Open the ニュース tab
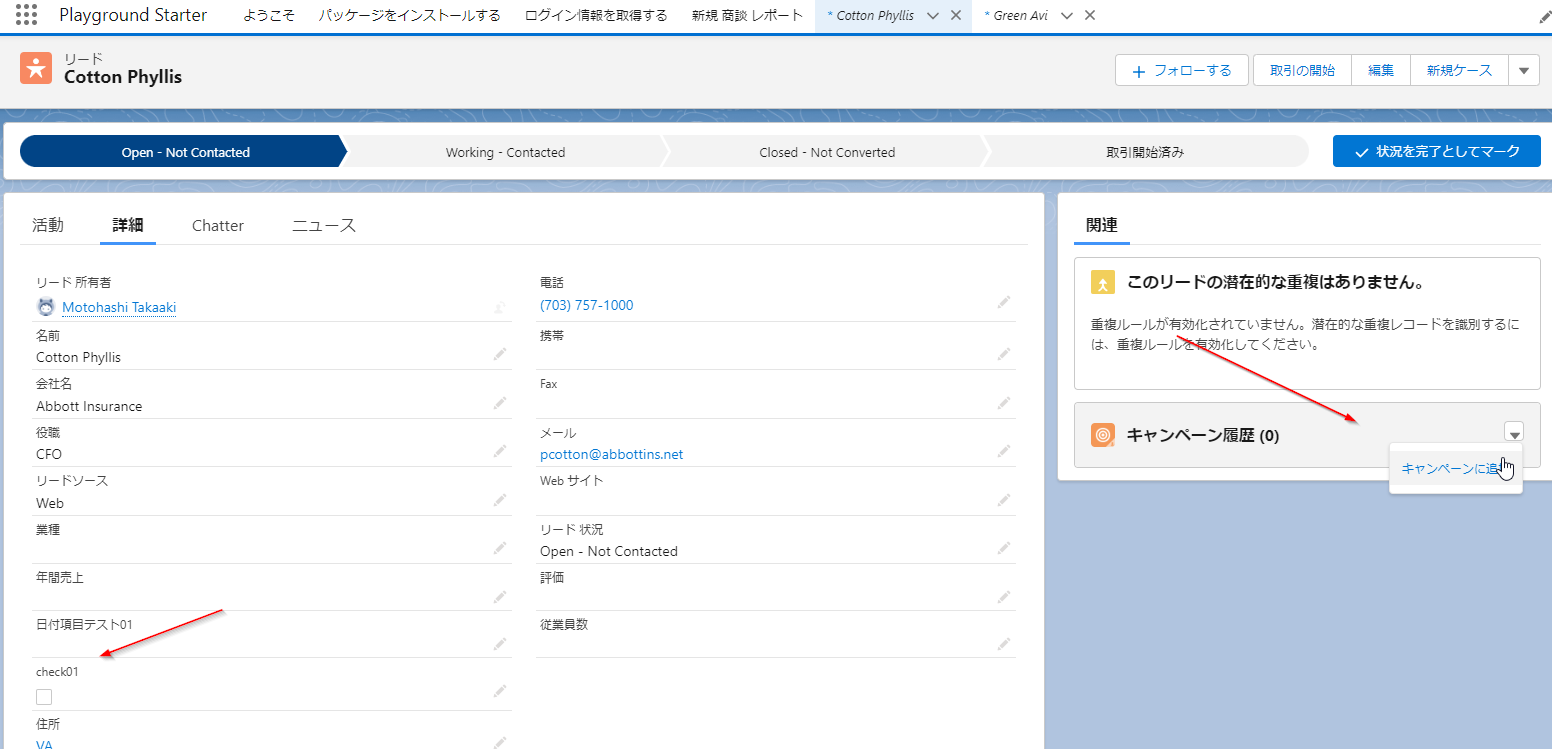Image resolution: width=1552 pixels, height=749 pixels. click(x=324, y=225)
